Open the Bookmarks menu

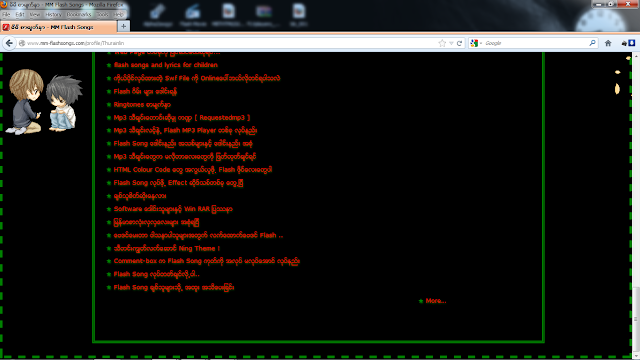tap(79, 14)
